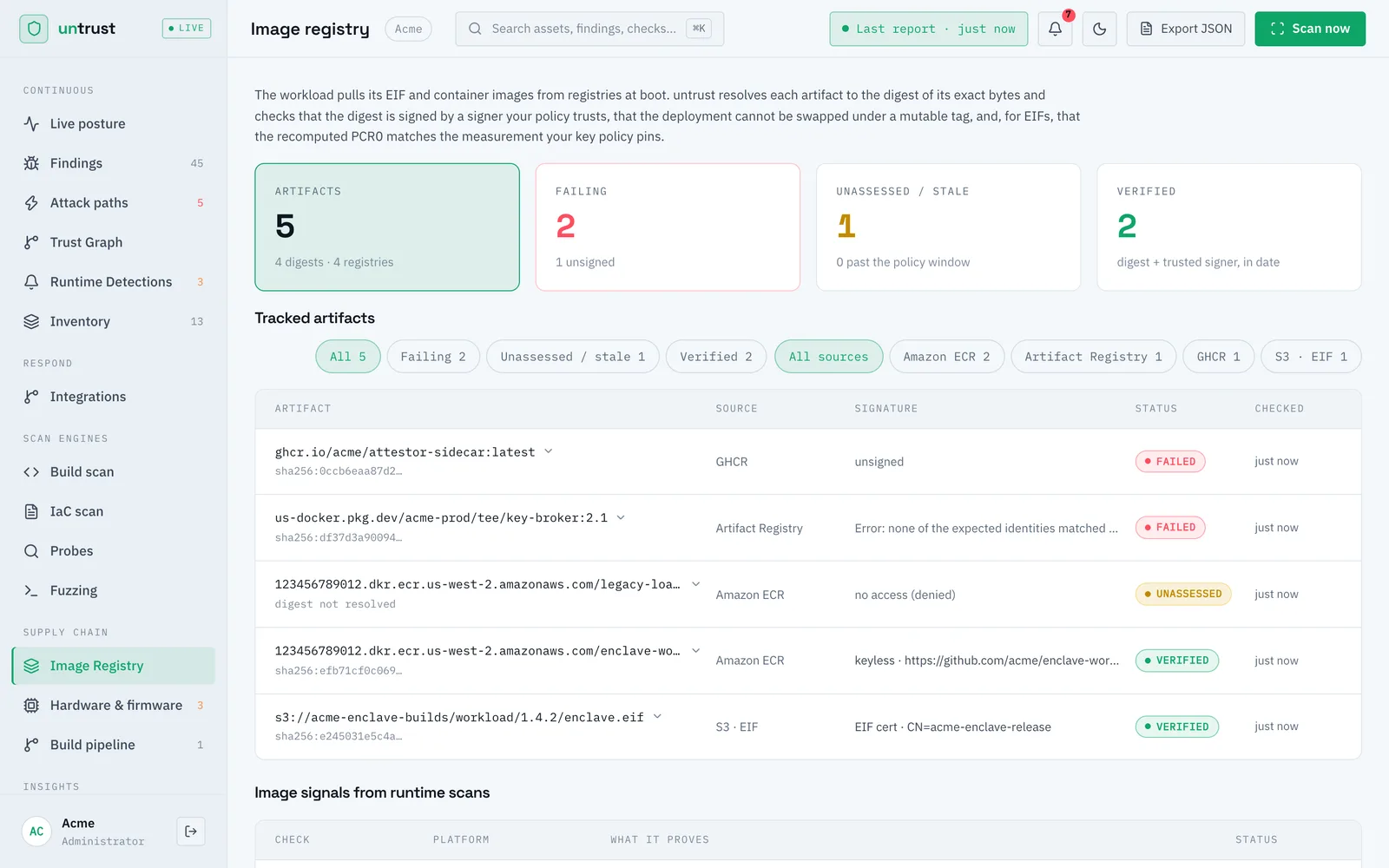The image size is (1389, 868).
Task: Open the Unassessed / Stale summary card
Action: (948, 227)
